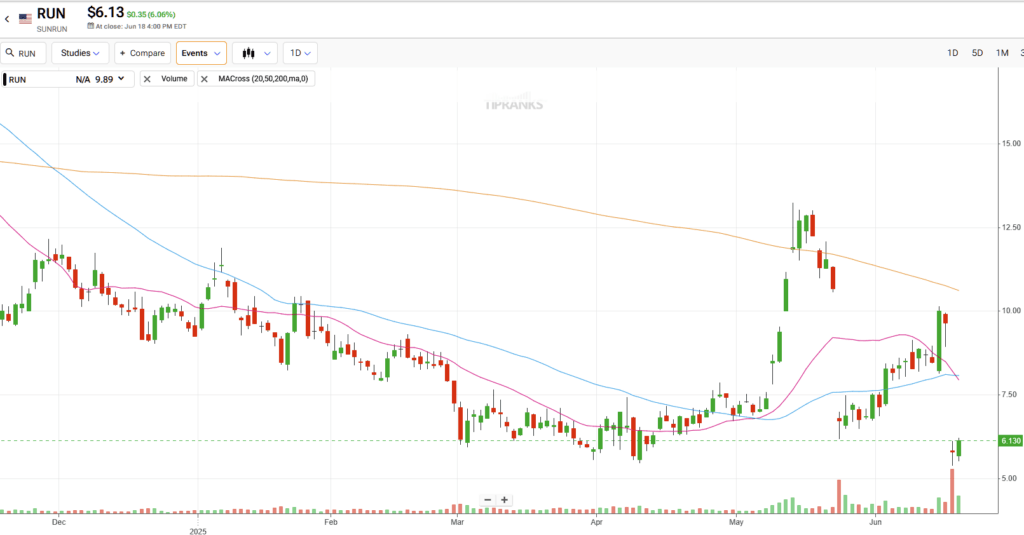Click the SUNRUN company name
Screen dimensions: 1024x535
pos(52,29)
